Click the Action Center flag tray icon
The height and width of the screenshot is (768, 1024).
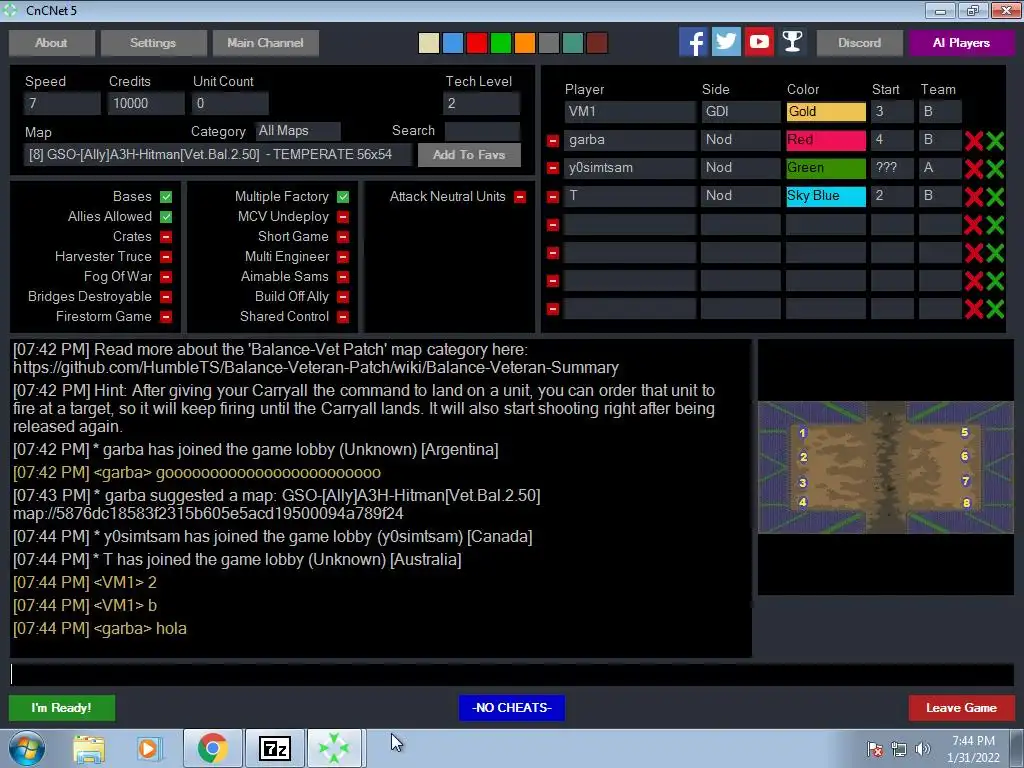tap(875, 749)
